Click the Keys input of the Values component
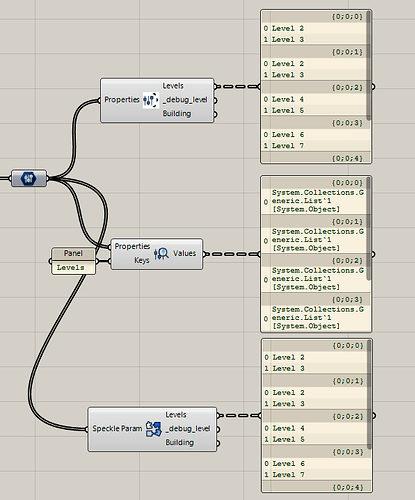 (x=142, y=260)
